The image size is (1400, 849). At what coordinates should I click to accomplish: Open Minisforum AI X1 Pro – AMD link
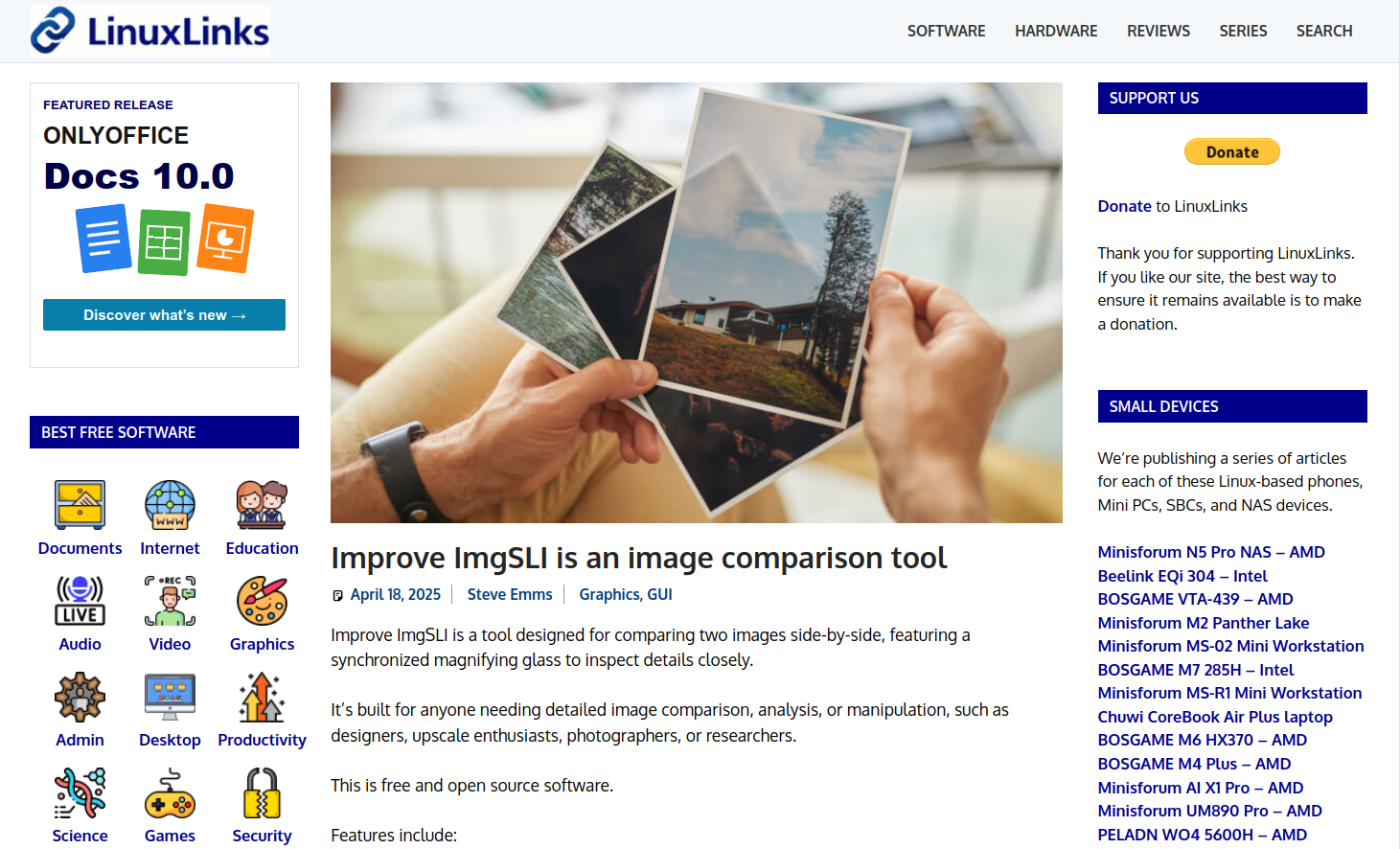tap(1201, 788)
